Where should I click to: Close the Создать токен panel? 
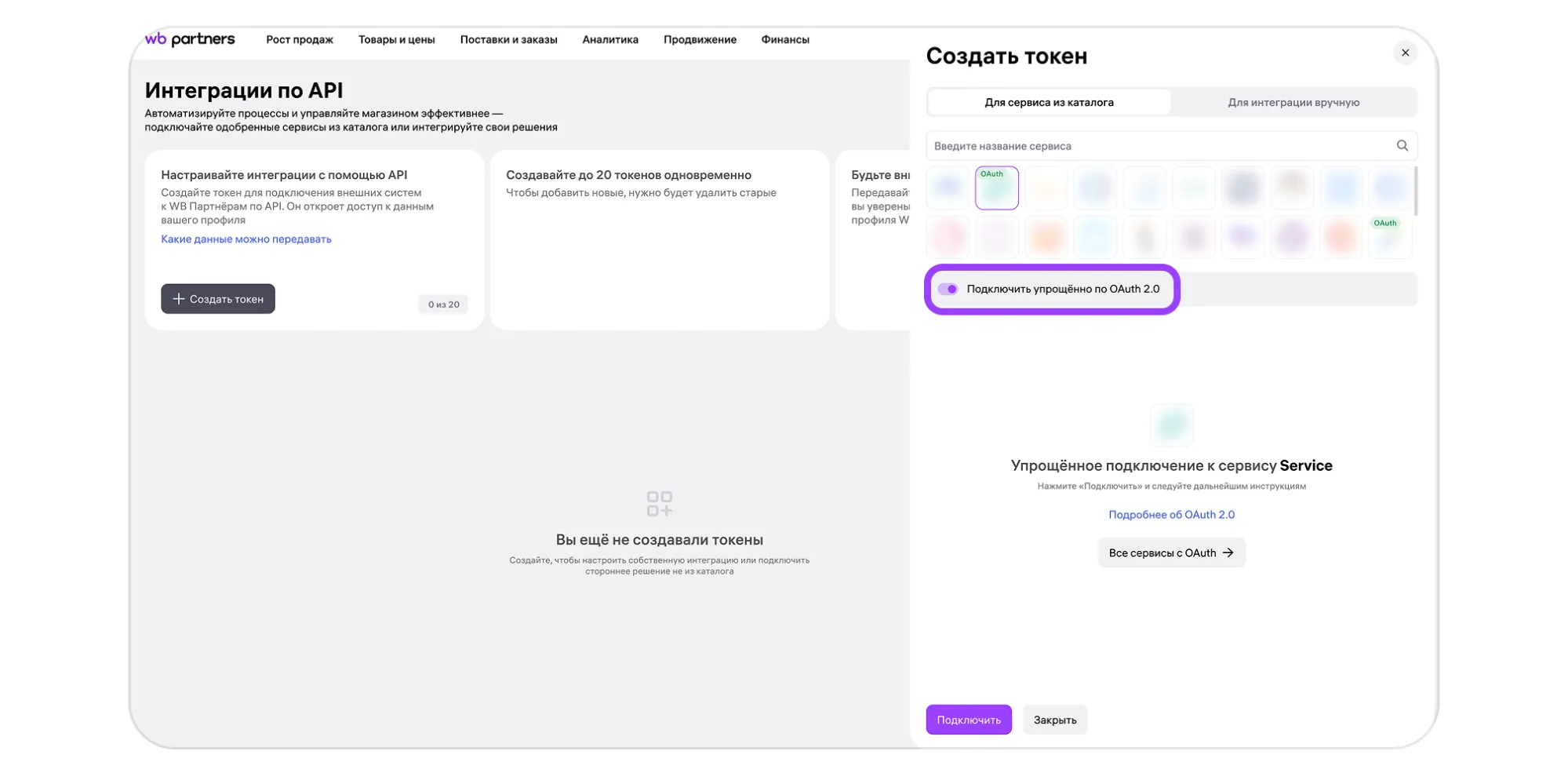coord(1405,53)
